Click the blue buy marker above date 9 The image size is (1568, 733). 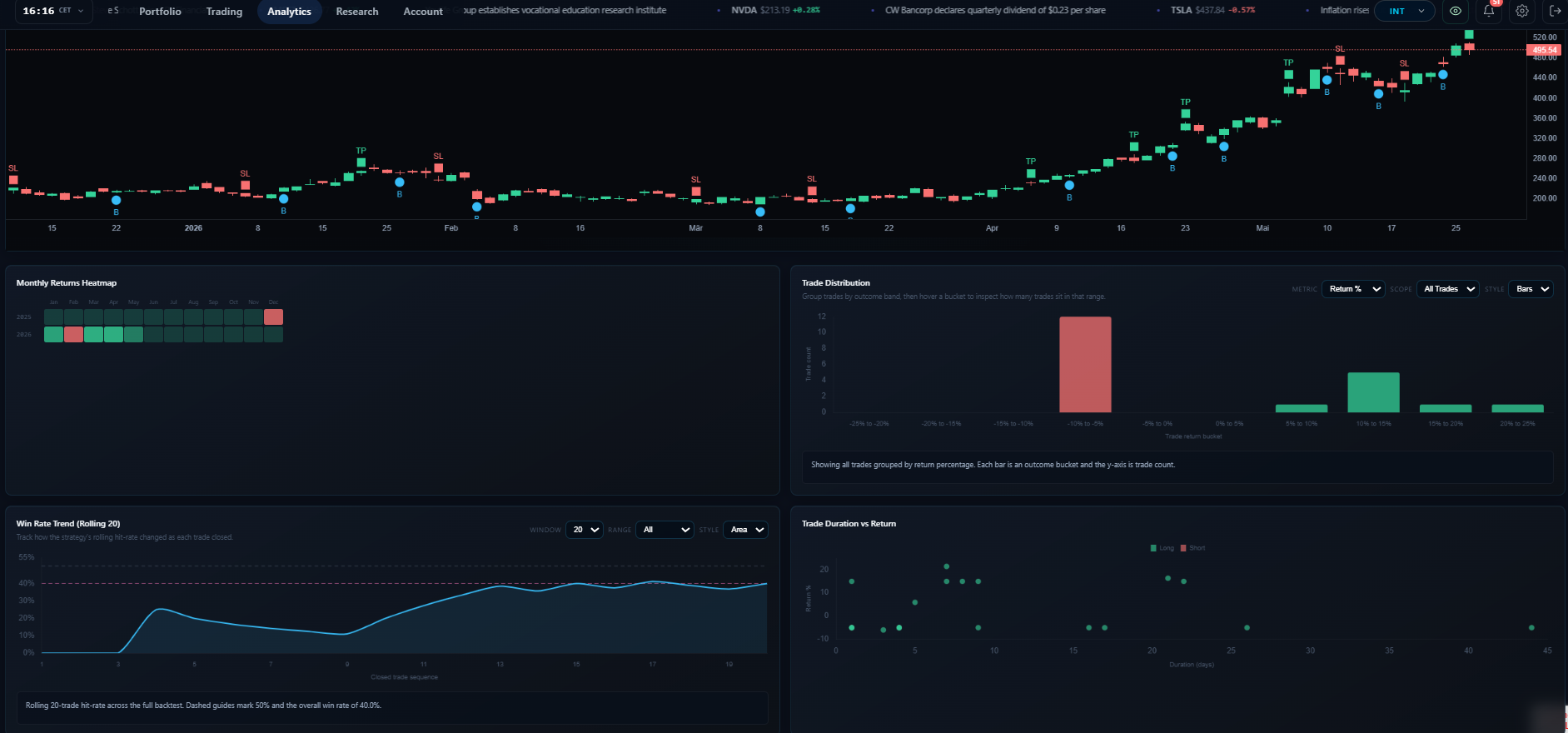pos(1069,186)
